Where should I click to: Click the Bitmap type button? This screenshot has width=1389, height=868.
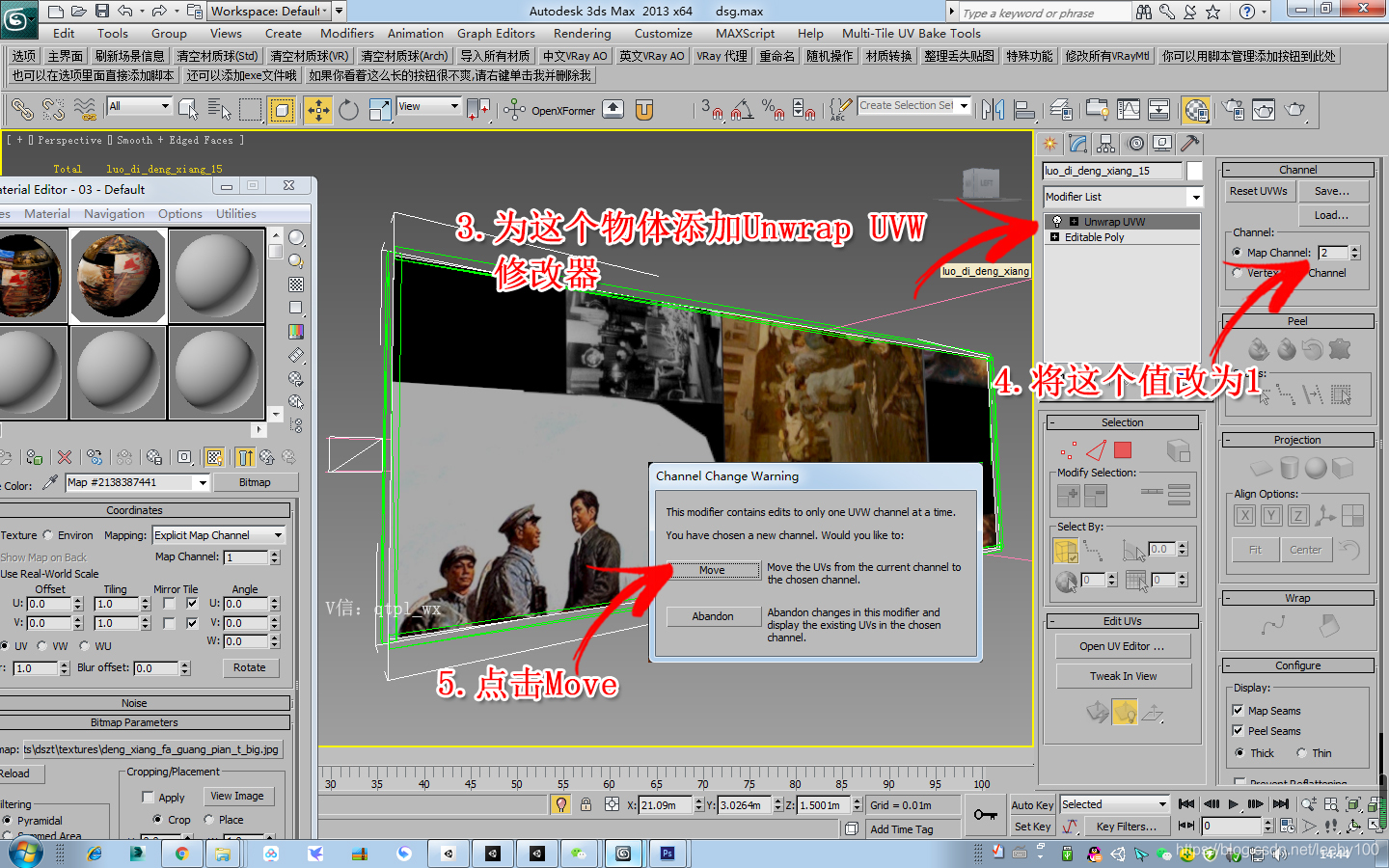point(255,482)
